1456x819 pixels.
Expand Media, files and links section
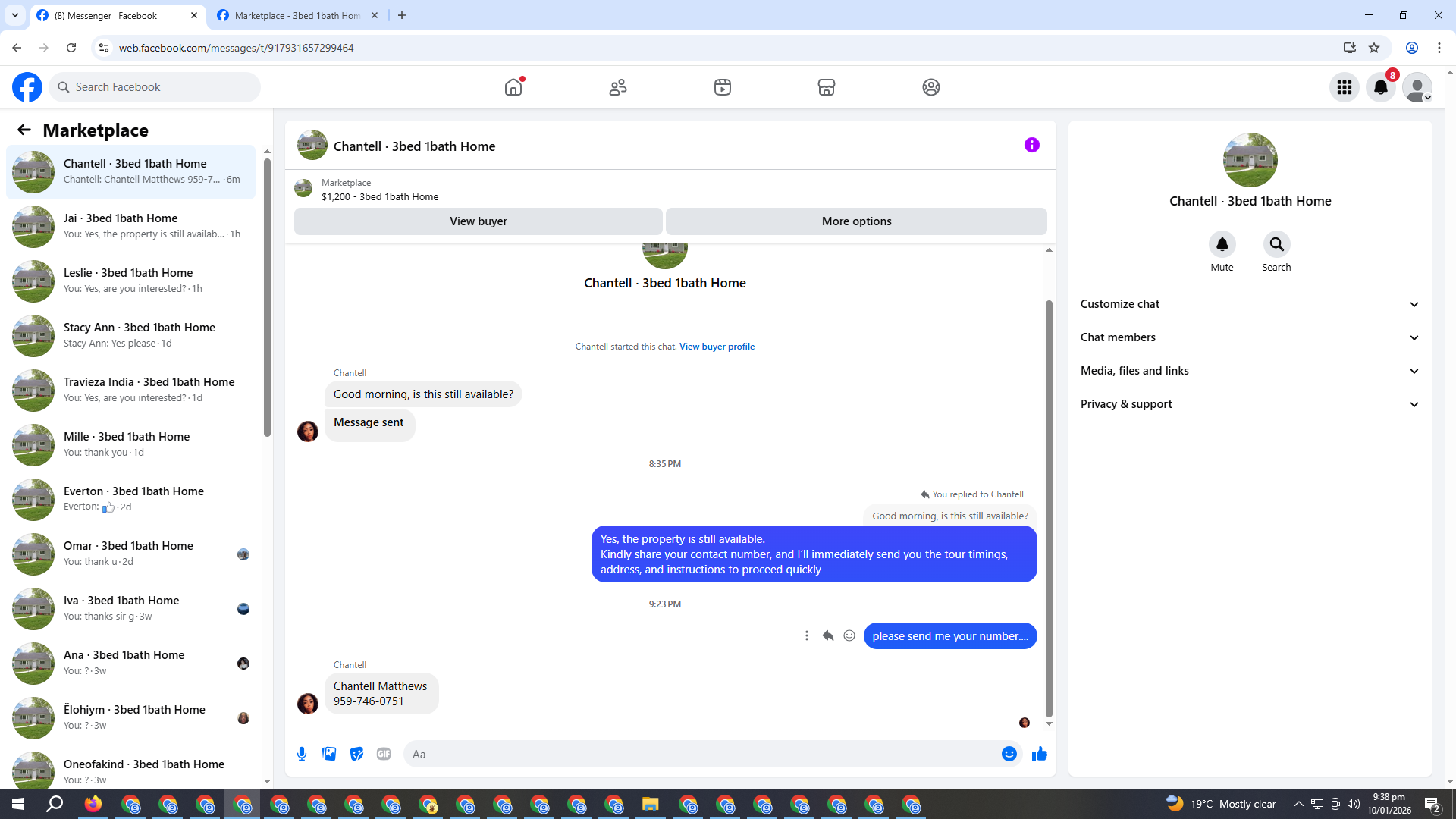(x=1250, y=371)
